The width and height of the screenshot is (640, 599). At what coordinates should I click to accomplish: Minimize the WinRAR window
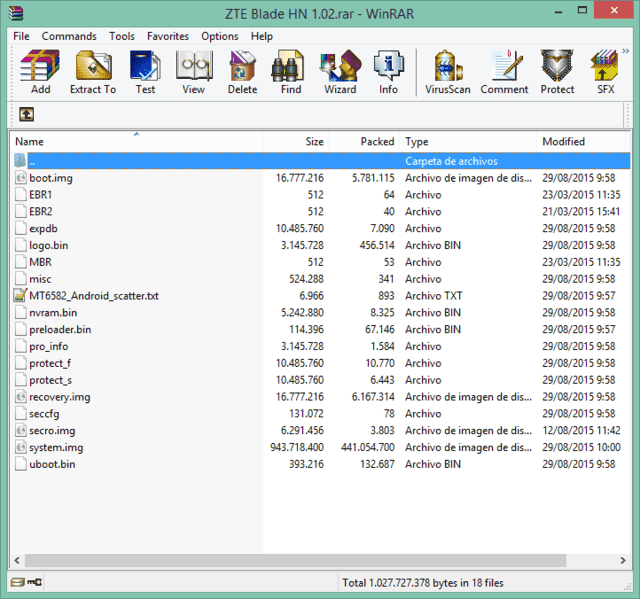(558, 11)
